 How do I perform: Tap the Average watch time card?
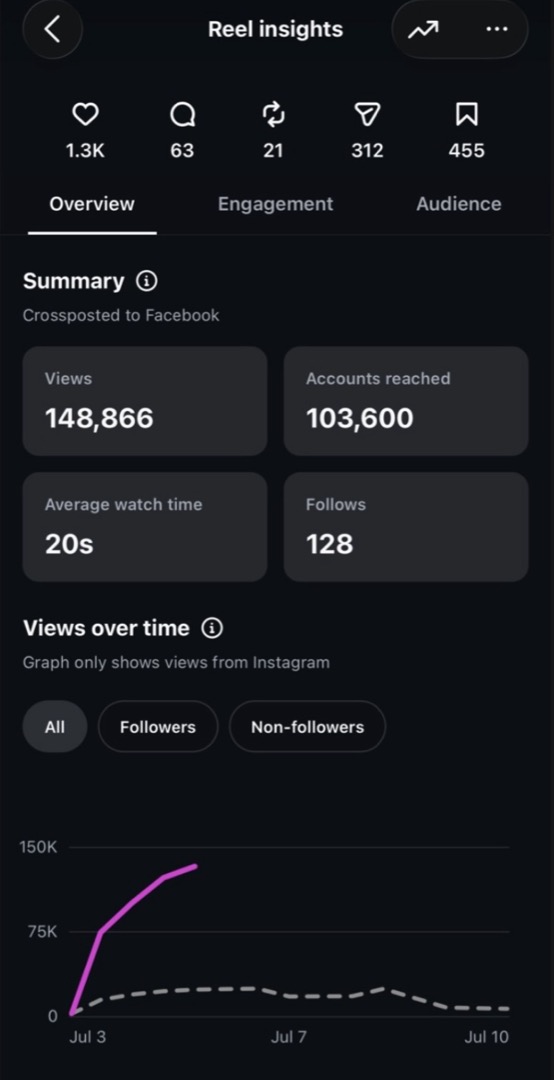(x=145, y=527)
